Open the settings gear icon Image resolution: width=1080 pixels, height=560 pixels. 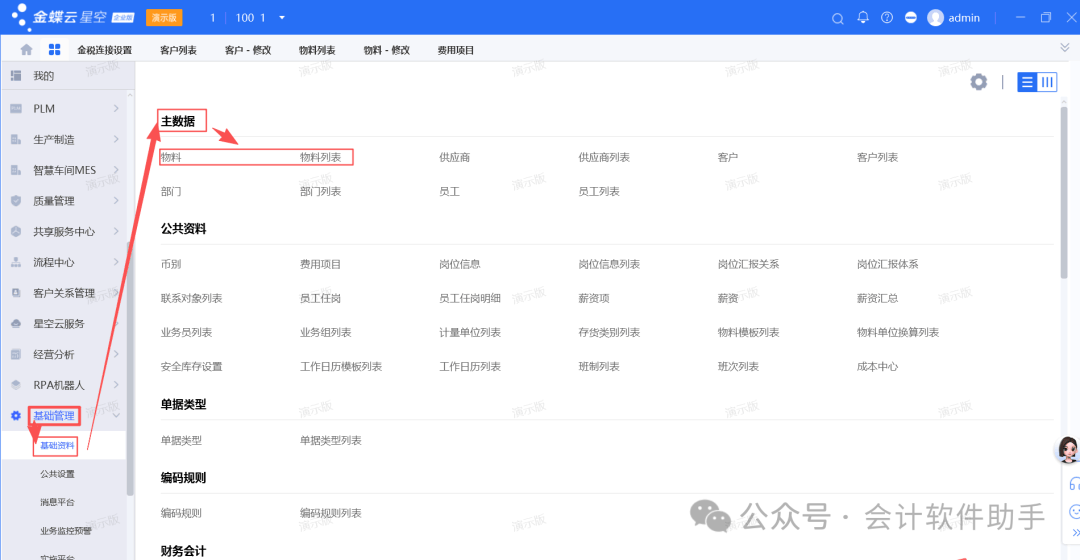click(x=978, y=82)
